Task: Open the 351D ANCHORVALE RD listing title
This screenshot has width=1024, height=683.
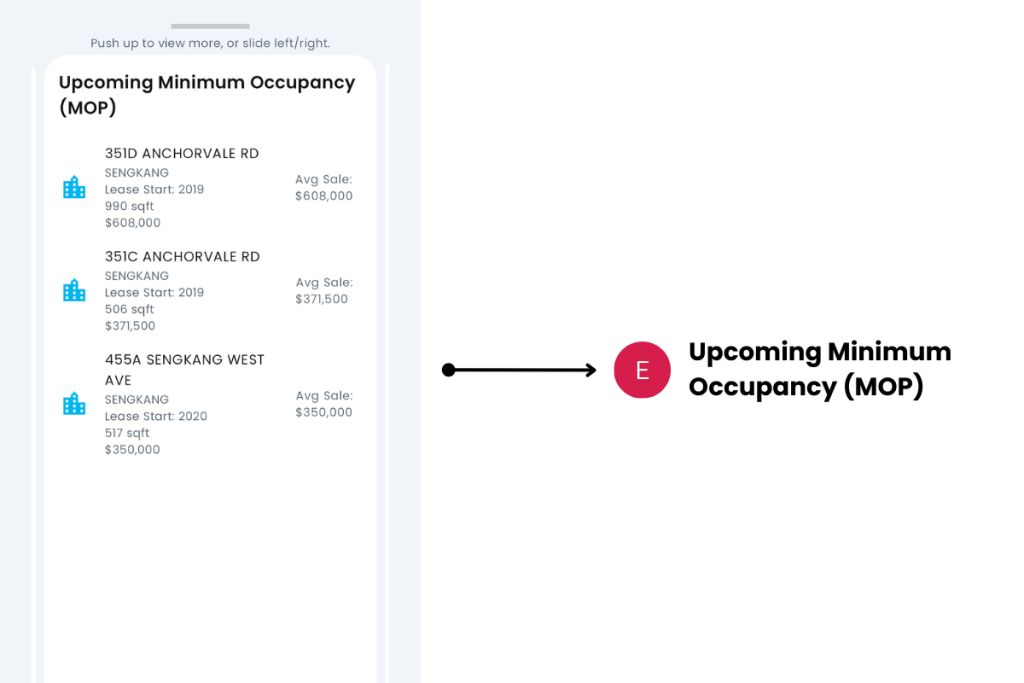Action: coord(182,154)
